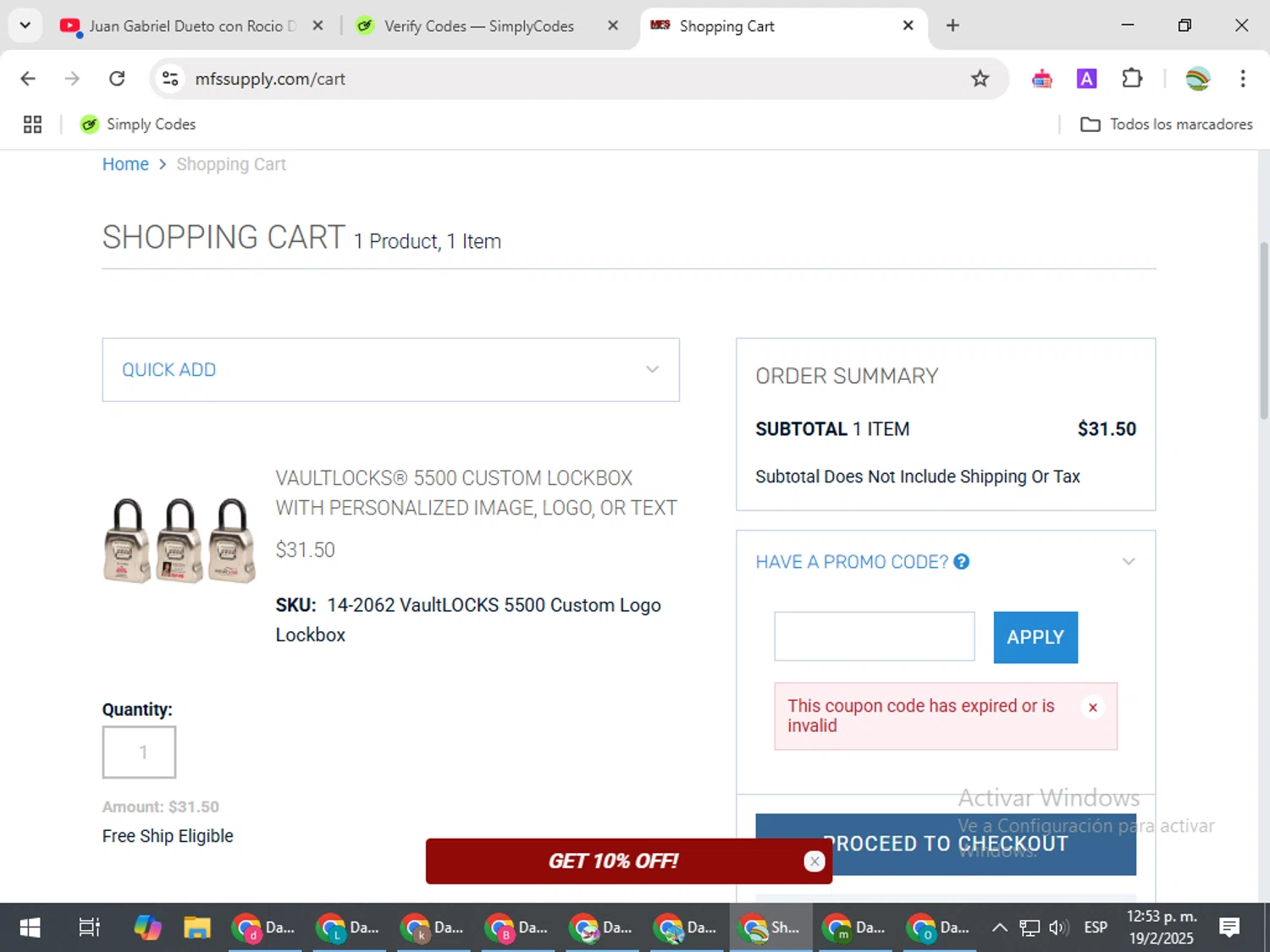Go to Home breadcrumb link

pyautogui.click(x=125, y=164)
